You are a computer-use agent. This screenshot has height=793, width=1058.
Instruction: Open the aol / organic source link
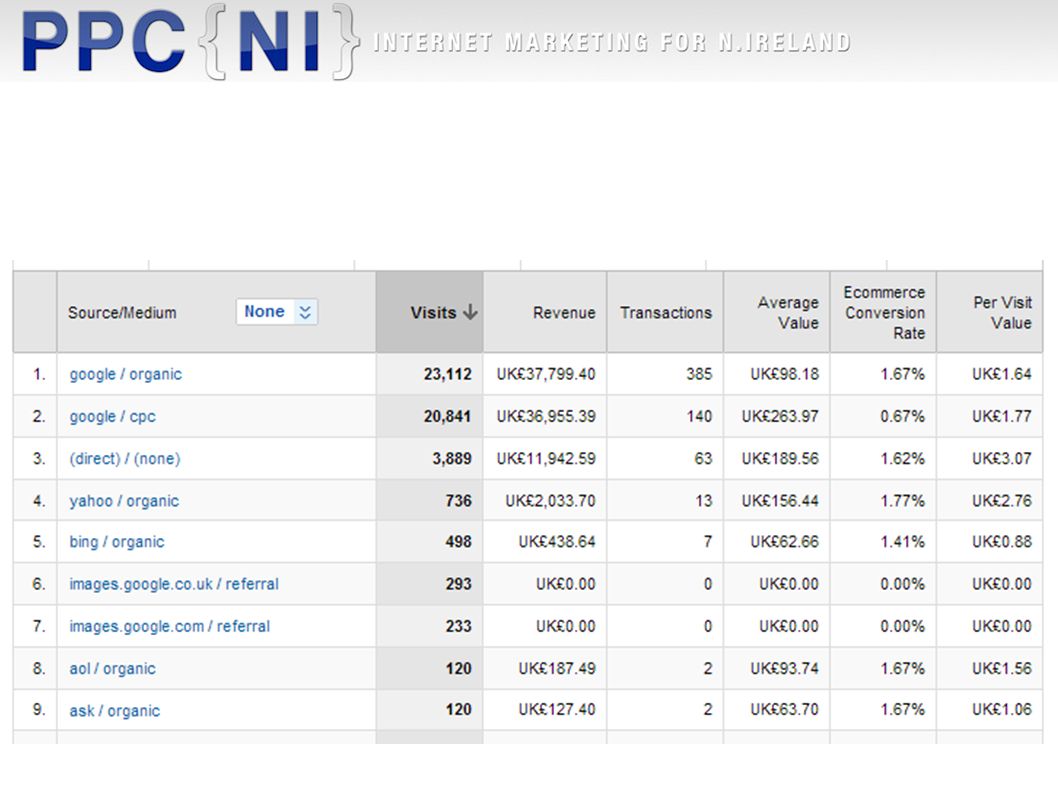pos(112,669)
